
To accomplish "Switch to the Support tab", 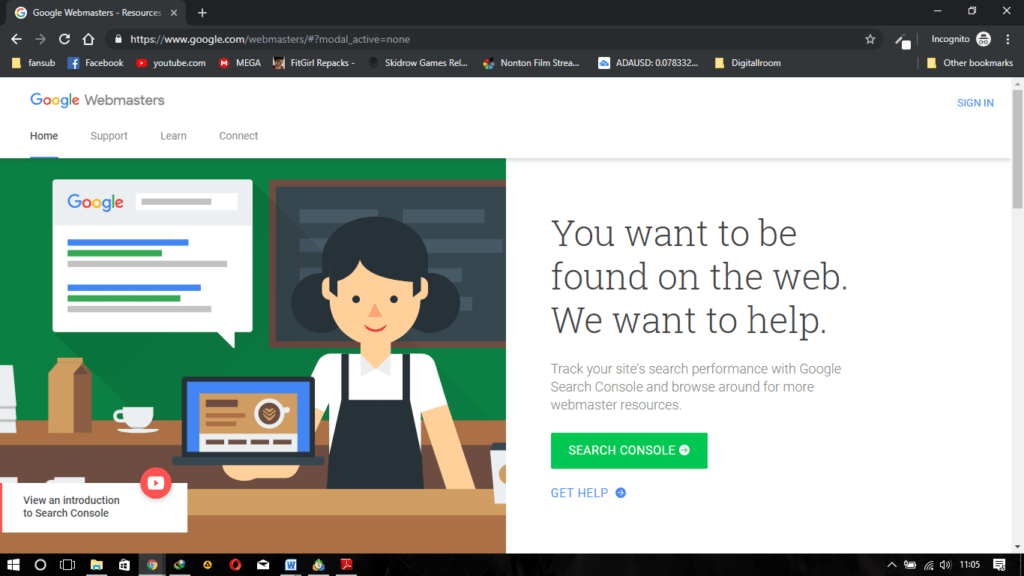I will (108, 135).
